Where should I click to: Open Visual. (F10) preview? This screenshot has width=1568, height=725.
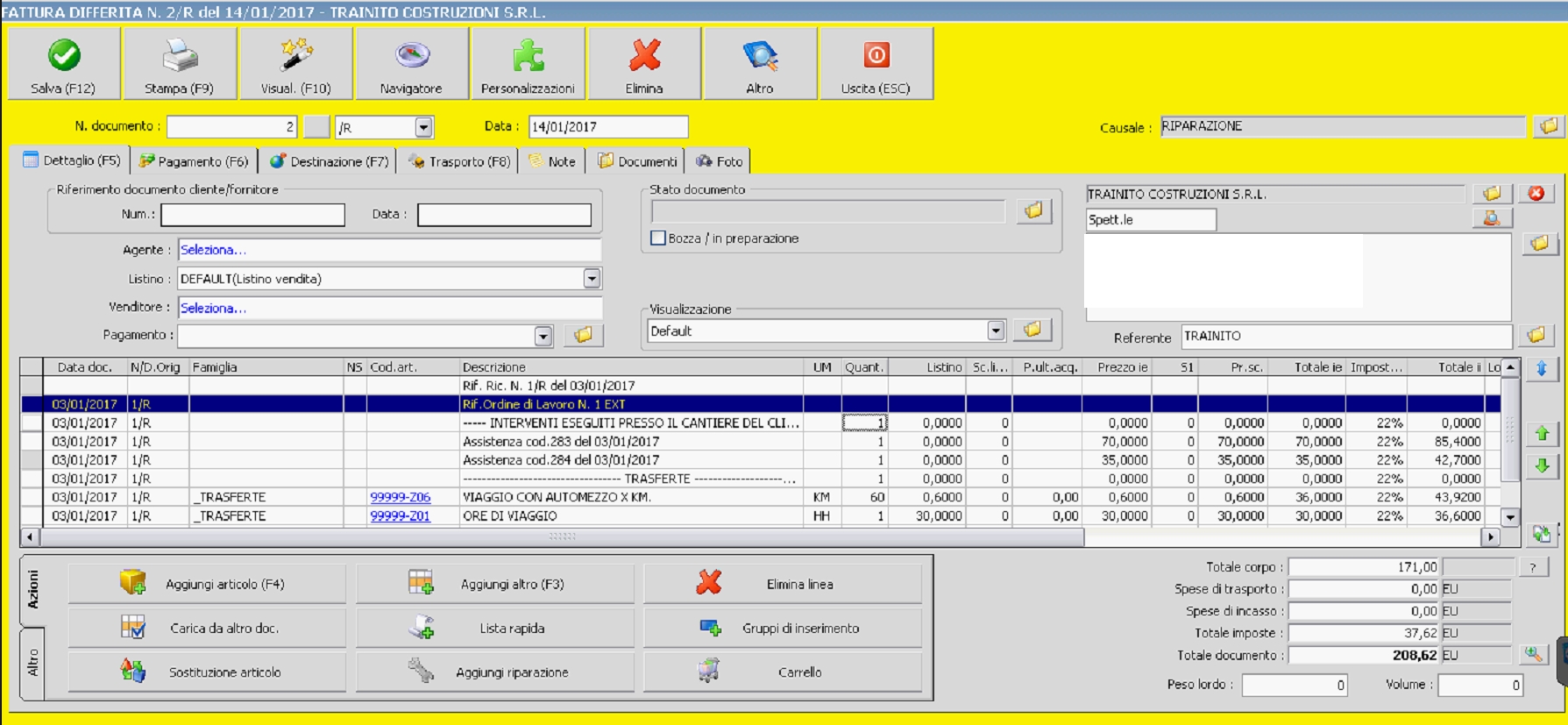point(295,63)
